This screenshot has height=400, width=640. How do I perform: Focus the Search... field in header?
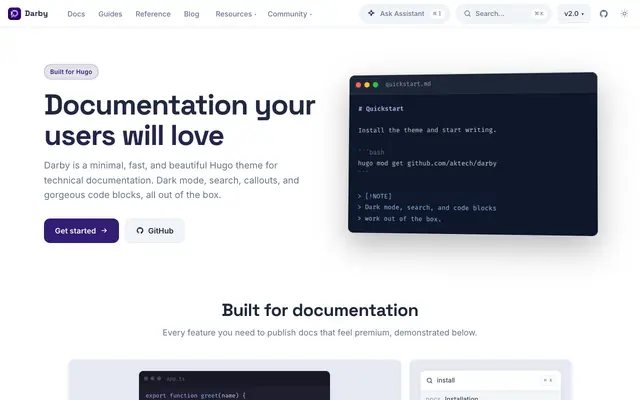click(503, 13)
